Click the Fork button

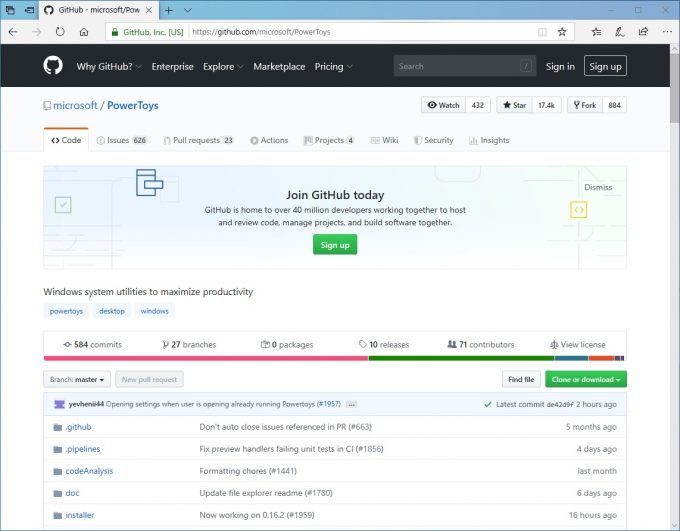coord(585,105)
